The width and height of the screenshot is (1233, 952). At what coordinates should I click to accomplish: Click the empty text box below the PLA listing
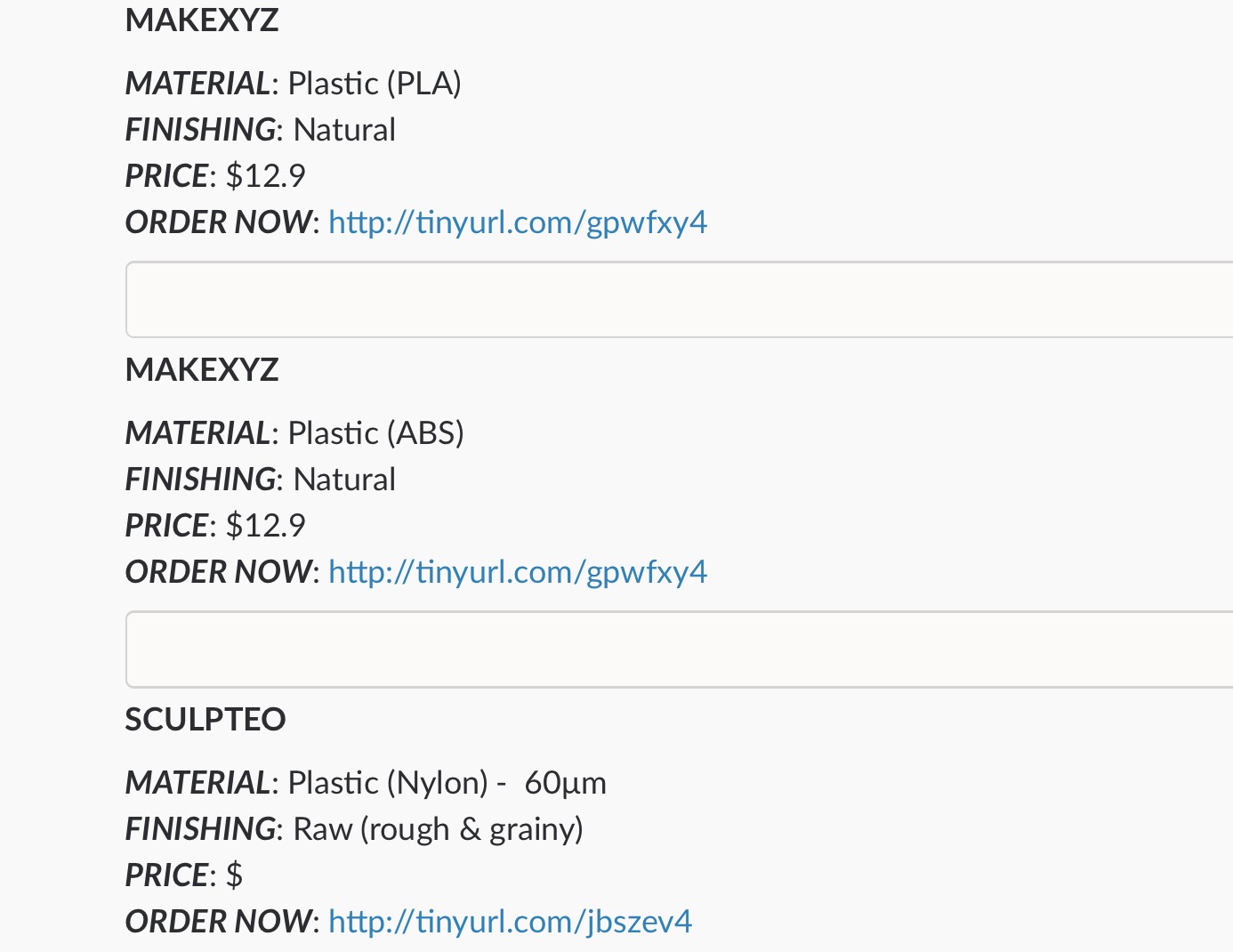(676, 300)
